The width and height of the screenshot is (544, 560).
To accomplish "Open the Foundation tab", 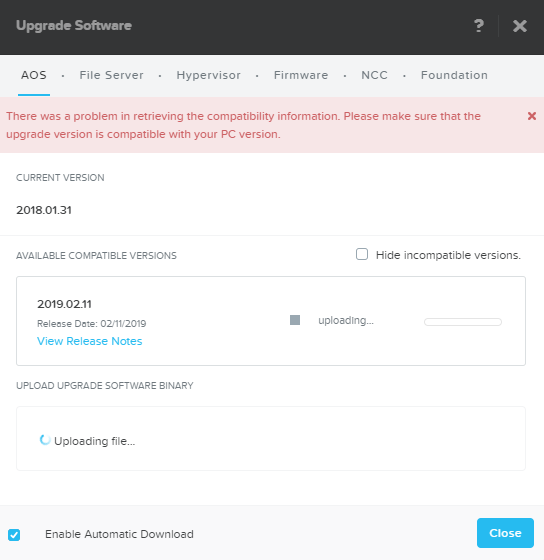I will click(454, 75).
